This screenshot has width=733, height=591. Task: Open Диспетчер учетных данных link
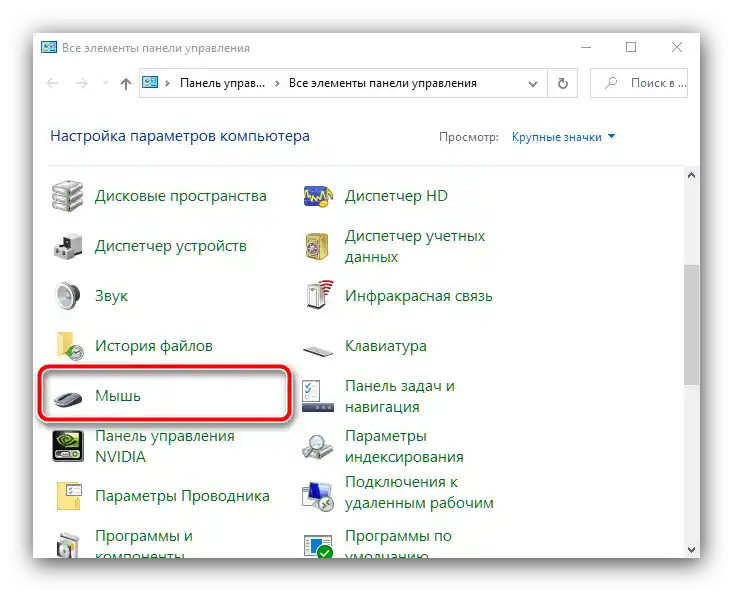point(415,246)
